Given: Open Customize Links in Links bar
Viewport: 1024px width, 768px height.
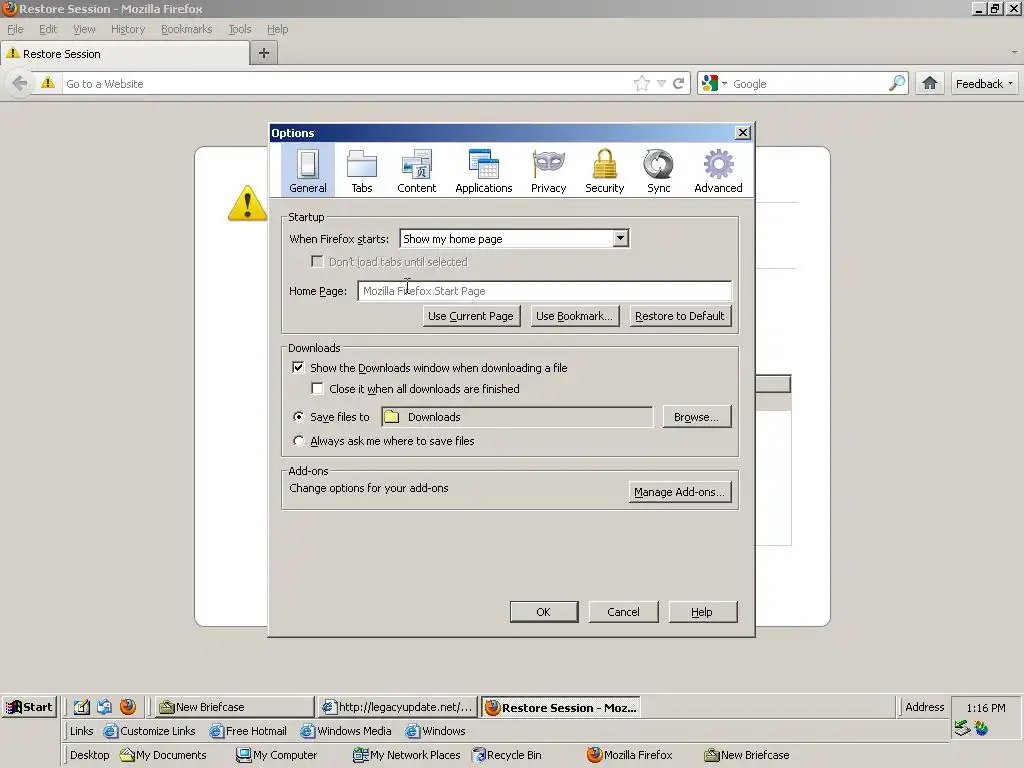Looking at the screenshot, I should point(150,731).
